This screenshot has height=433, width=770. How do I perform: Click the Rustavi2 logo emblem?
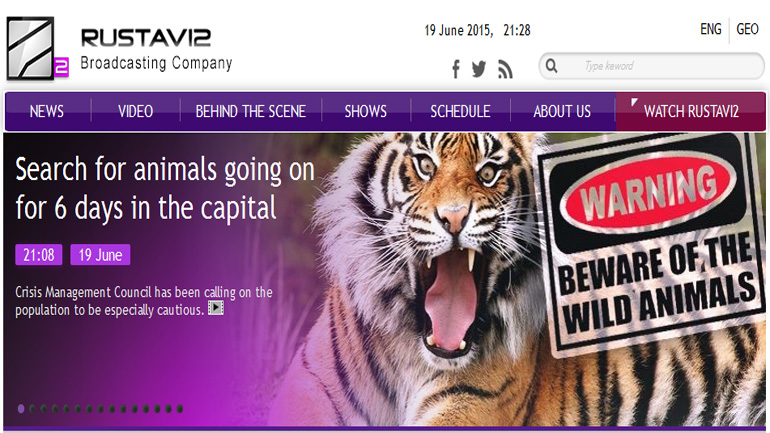(37, 48)
